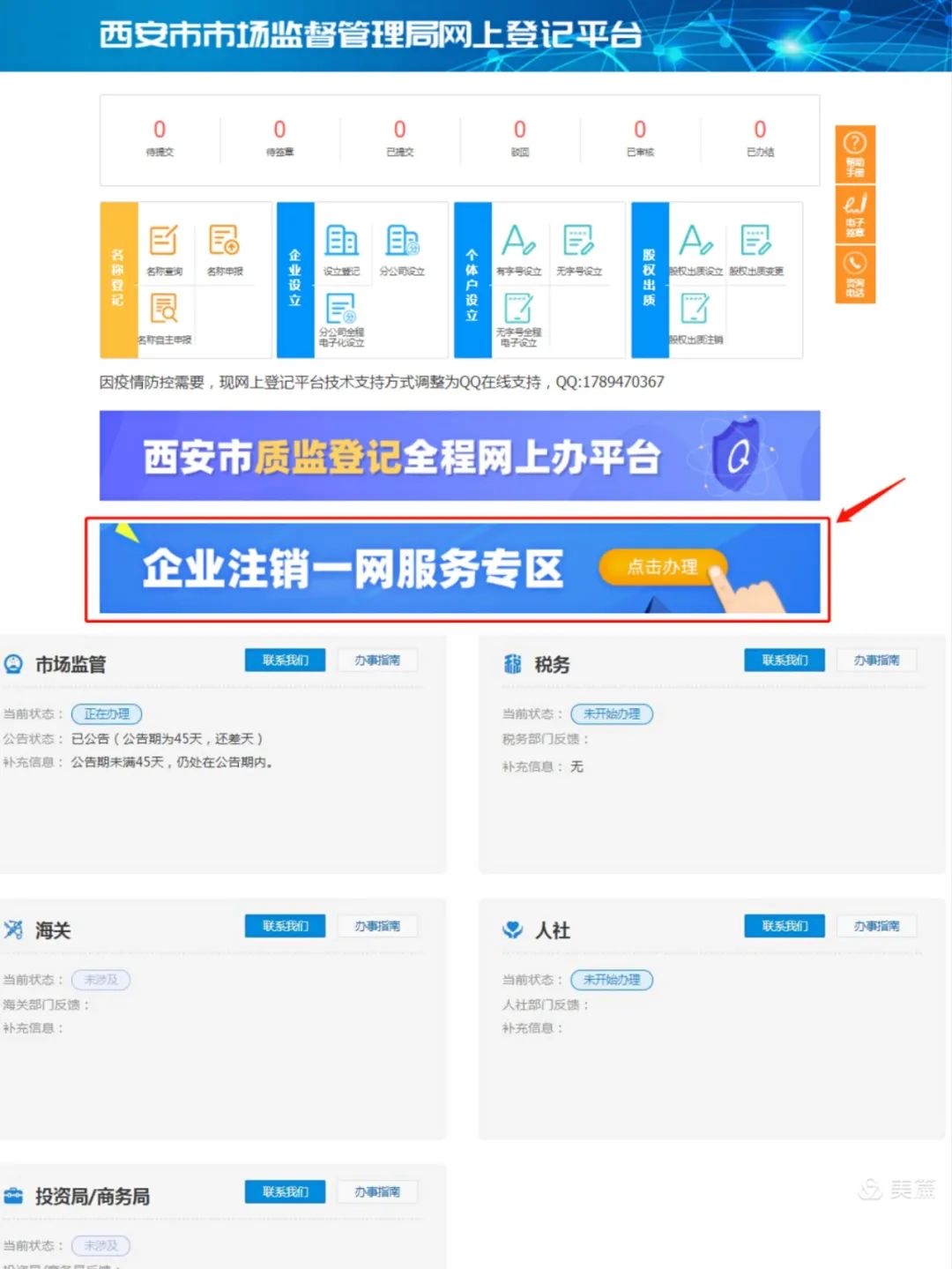Open the 帮助手册 help manual side button
This screenshot has width=952, height=1269.
coord(855,153)
